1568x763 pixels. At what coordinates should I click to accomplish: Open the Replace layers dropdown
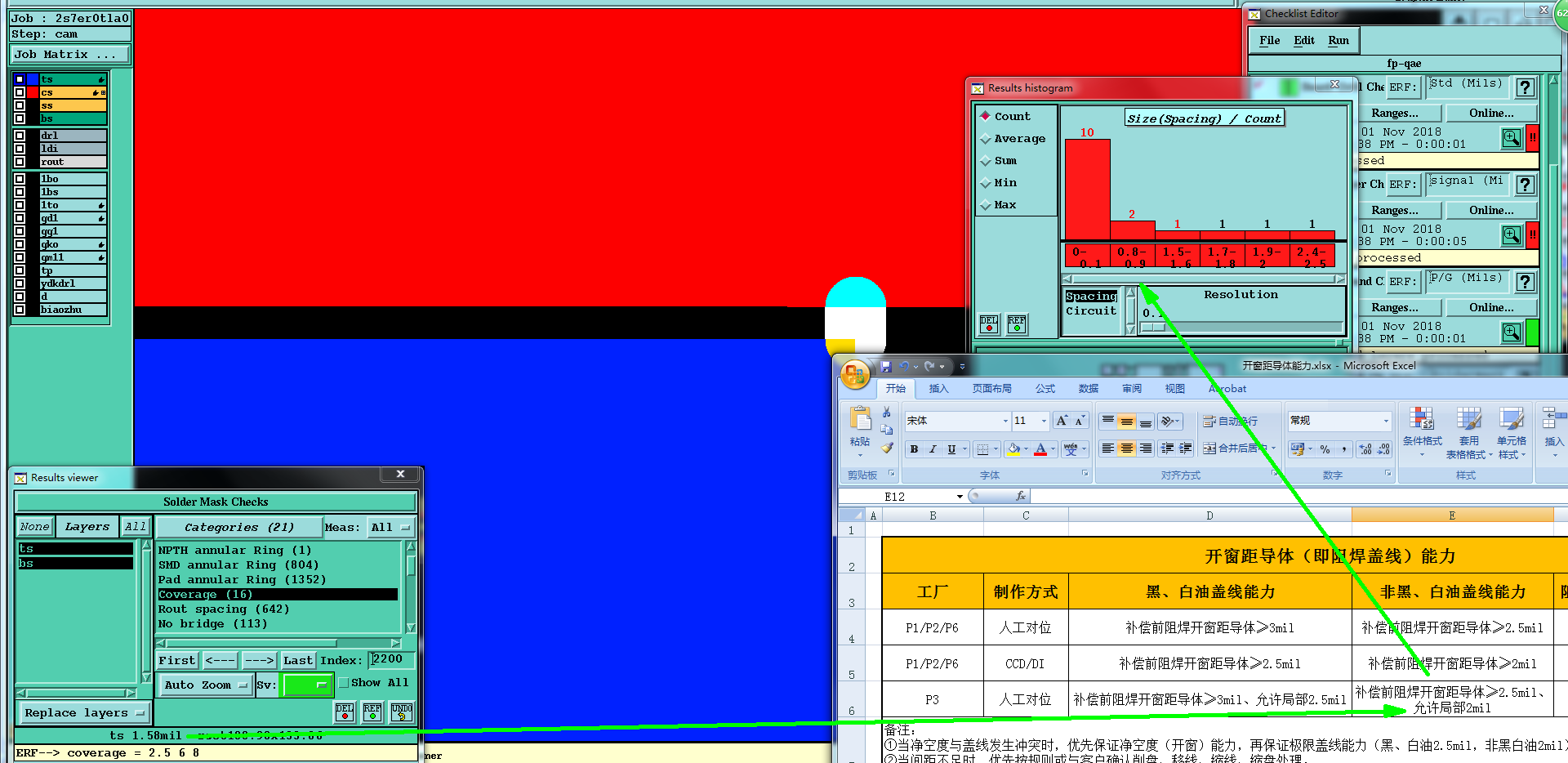click(84, 712)
